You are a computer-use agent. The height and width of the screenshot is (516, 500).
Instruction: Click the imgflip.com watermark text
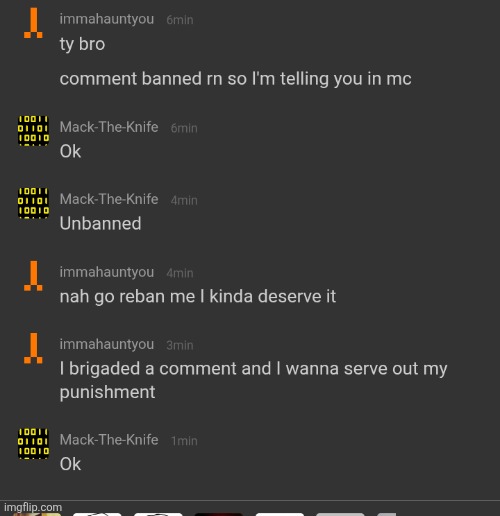33,507
